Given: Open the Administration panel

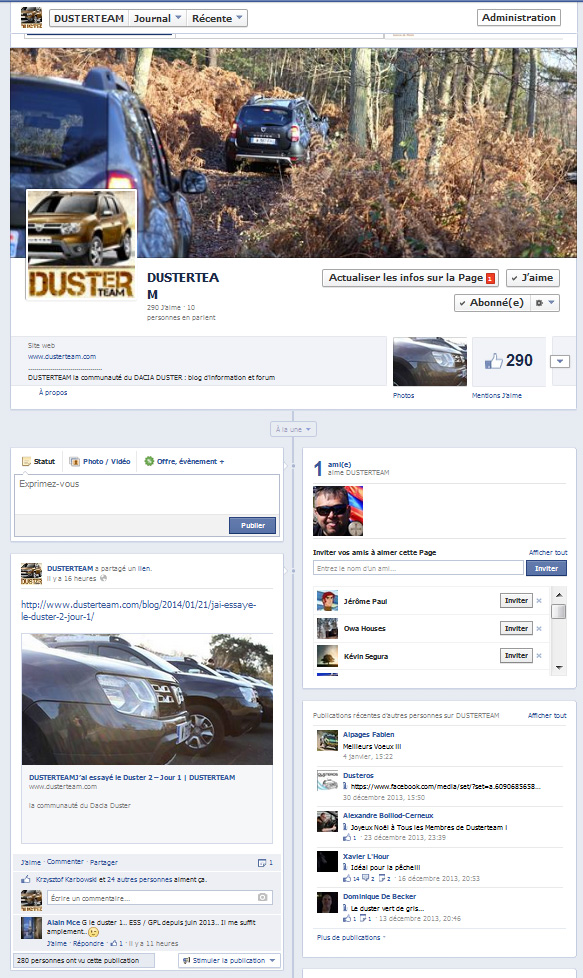Looking at the screenshot, I should [519, 17].
